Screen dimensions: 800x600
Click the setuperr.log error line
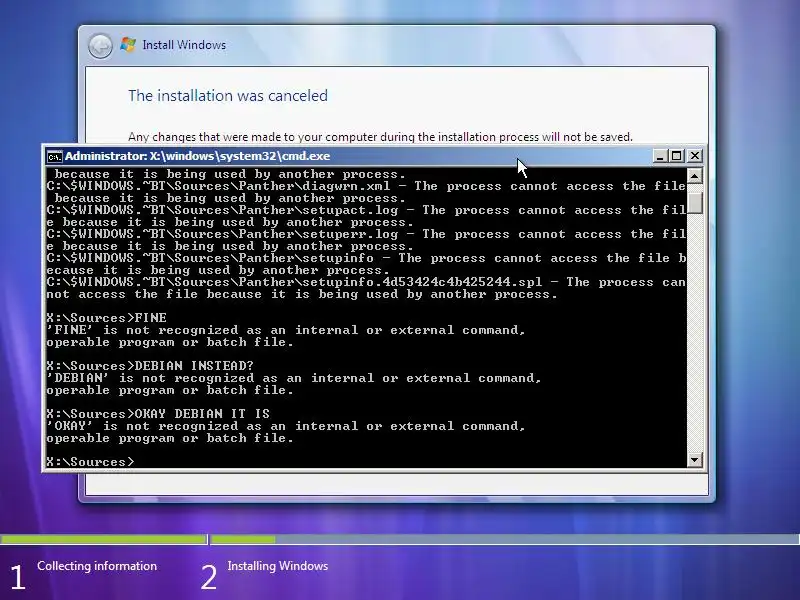tap(366, 234)
